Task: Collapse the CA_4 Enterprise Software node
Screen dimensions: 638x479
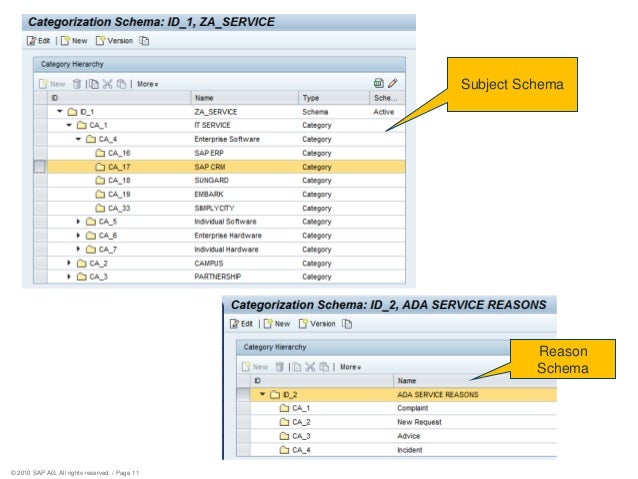Action: click(x=79, y=139)
